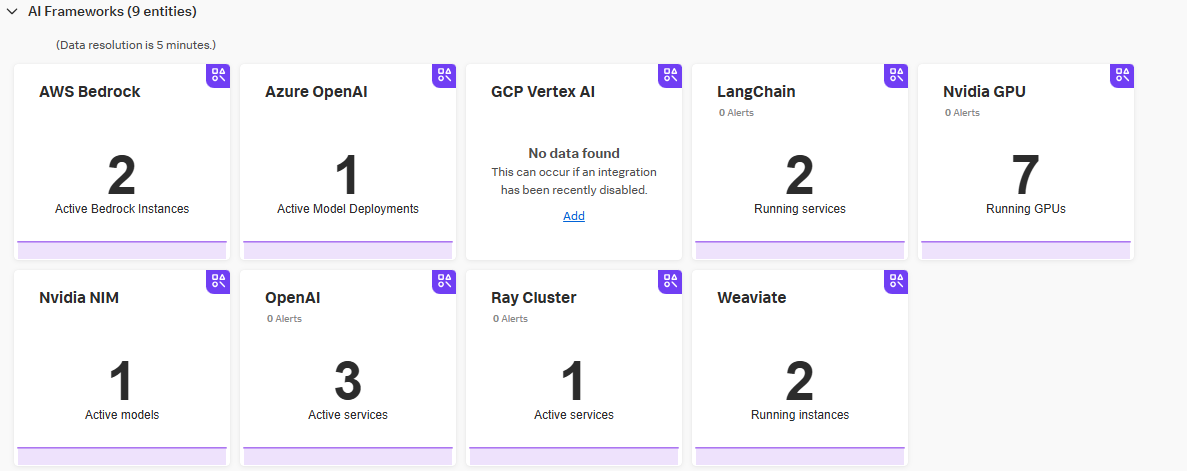The width and height of the screenshot is (1187, 471).
Task: Click the sparkline bar at Weaviate card bottom
Action: pyautogui.click(x=799, y=456)
